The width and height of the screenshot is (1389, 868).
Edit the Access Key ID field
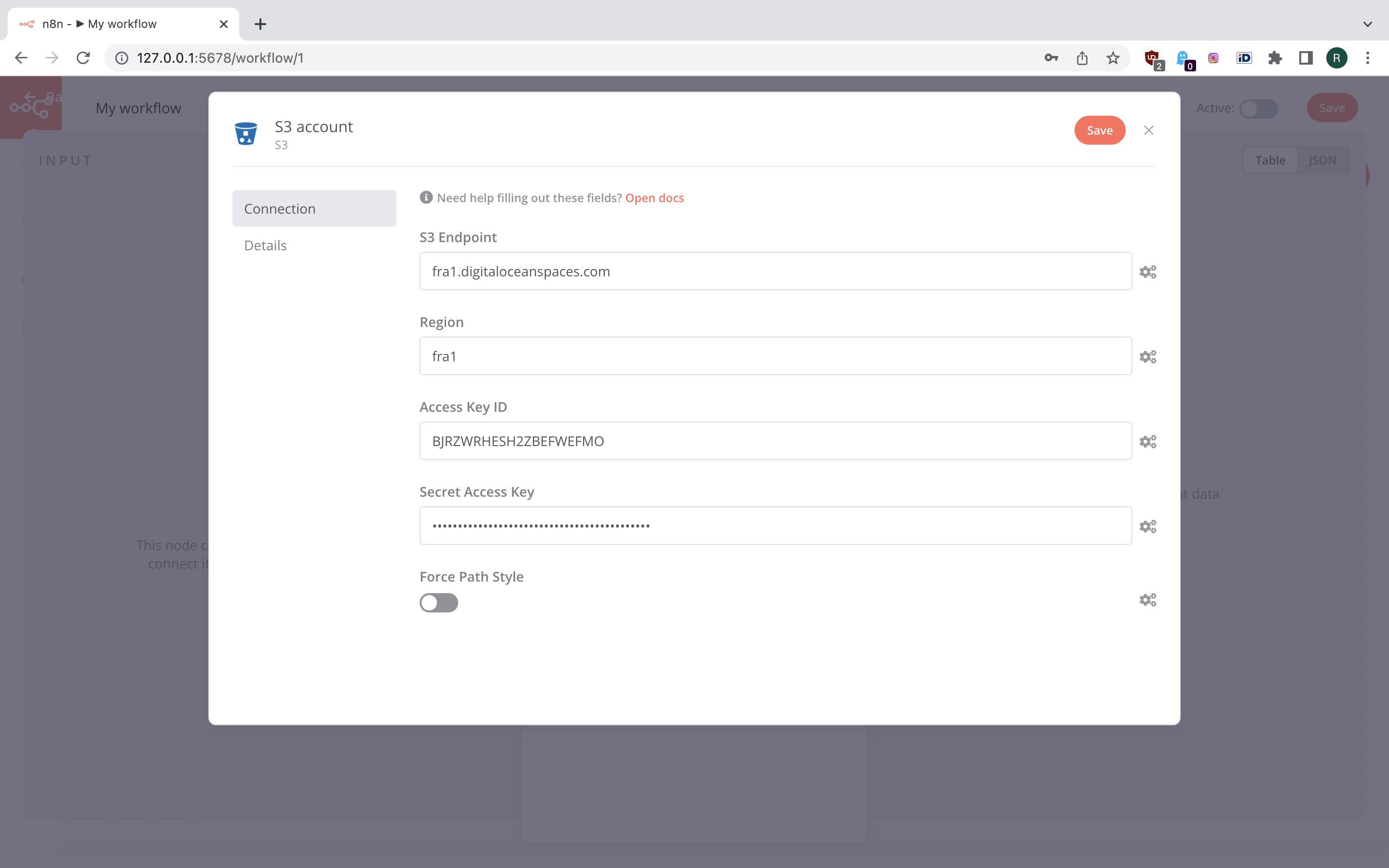[776, 441]
